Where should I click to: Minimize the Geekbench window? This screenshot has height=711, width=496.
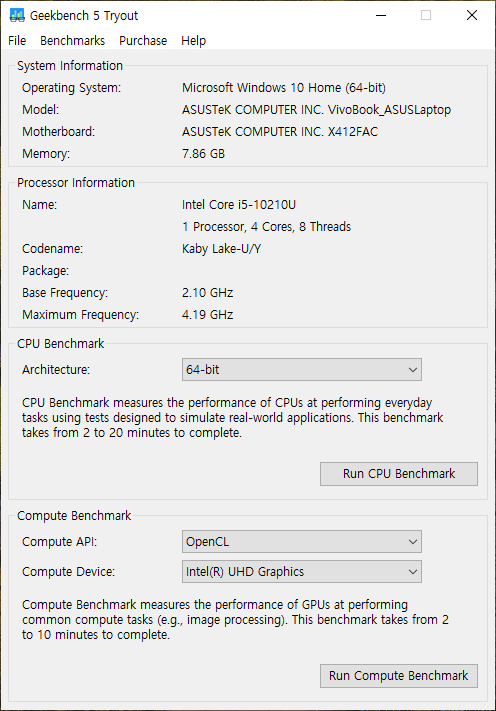381,15
